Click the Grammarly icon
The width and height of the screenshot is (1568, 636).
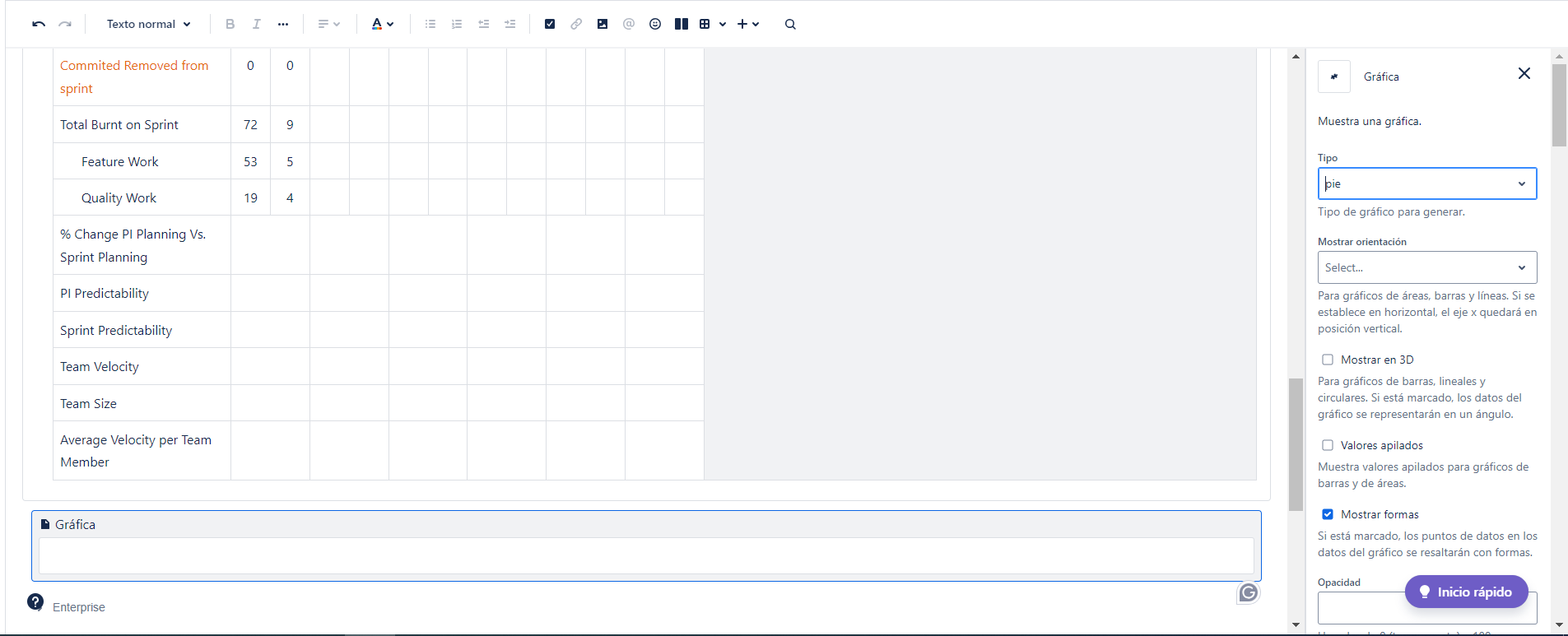[x=1249, y=592]
